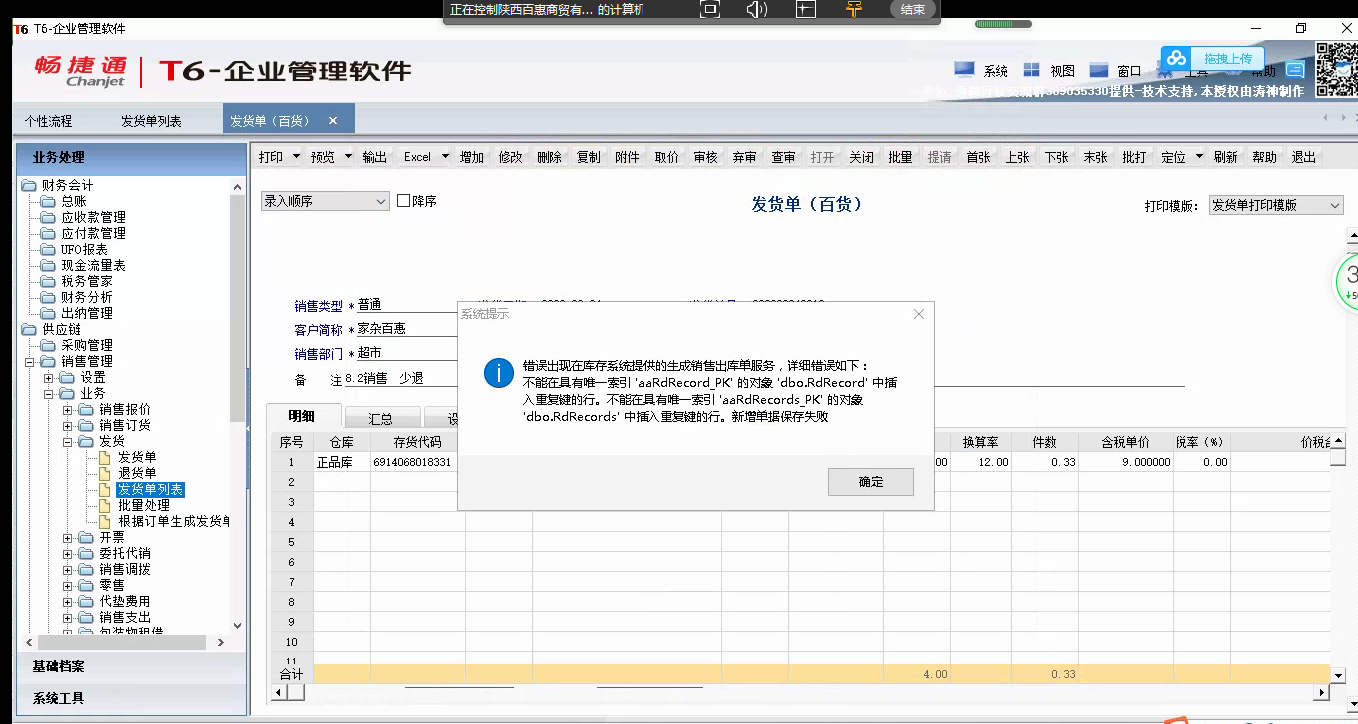Screen dimensions: 1358x724
Task: Open the 总账 folder
Action: point(73,201)
